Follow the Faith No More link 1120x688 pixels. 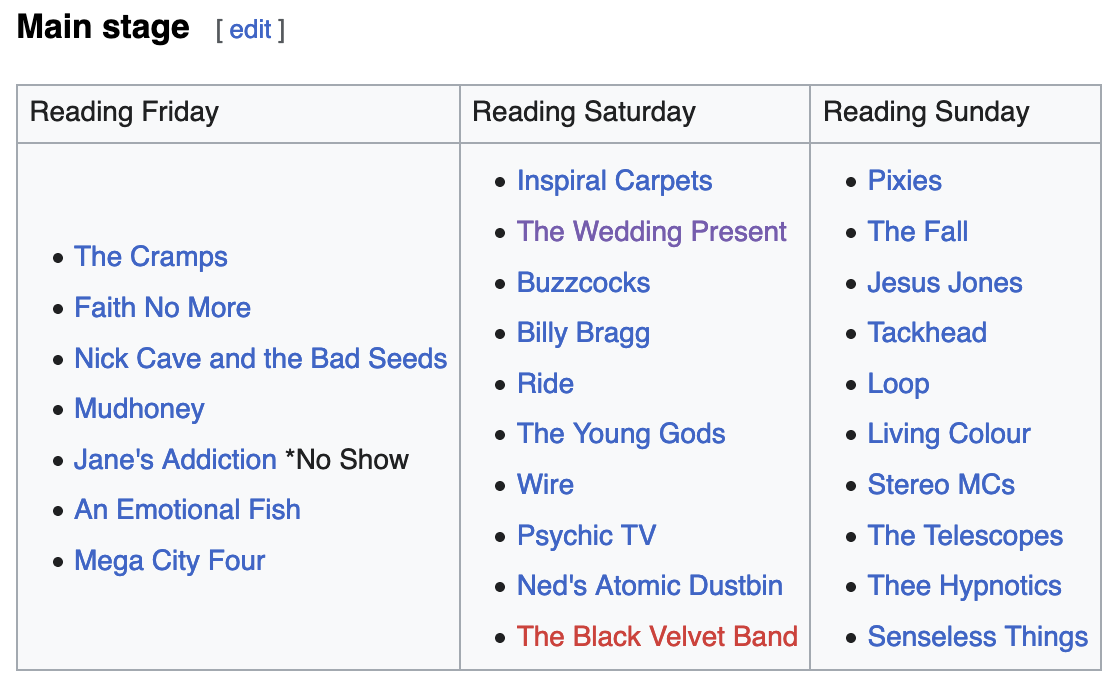click(162, 308)
